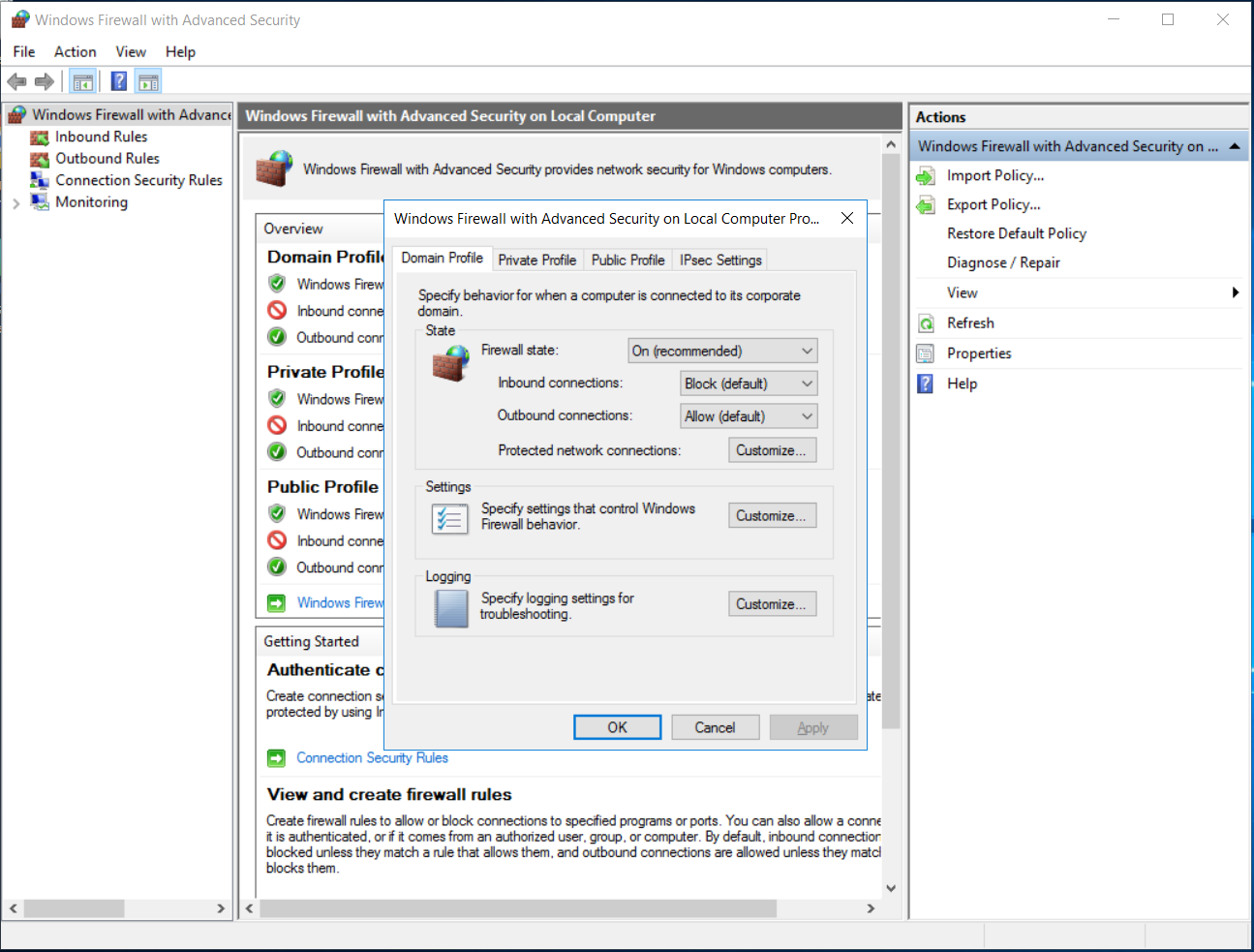
Task: Click Apply in the properties dialog
Action: [x=813, y=727]
